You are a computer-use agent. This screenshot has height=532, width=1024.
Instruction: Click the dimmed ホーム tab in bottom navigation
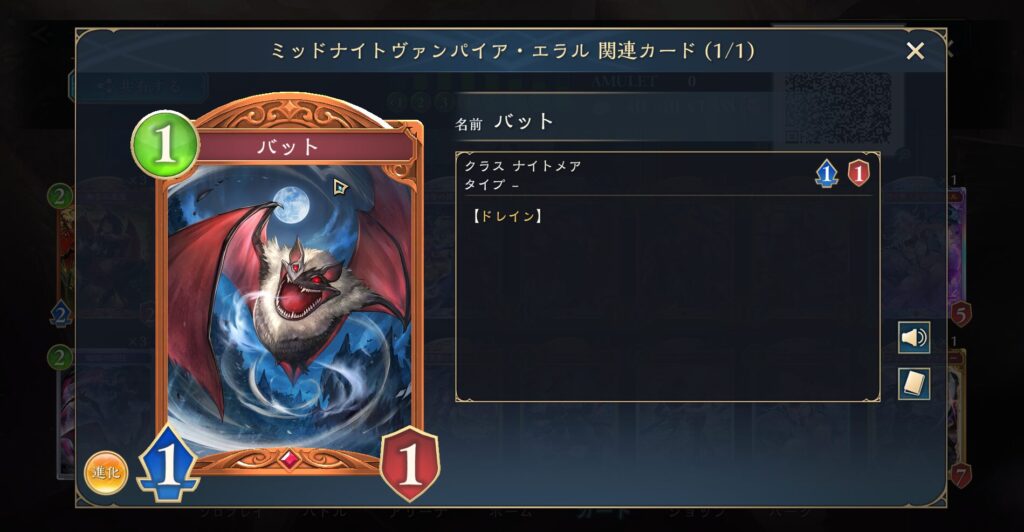(x=511, y=512)
